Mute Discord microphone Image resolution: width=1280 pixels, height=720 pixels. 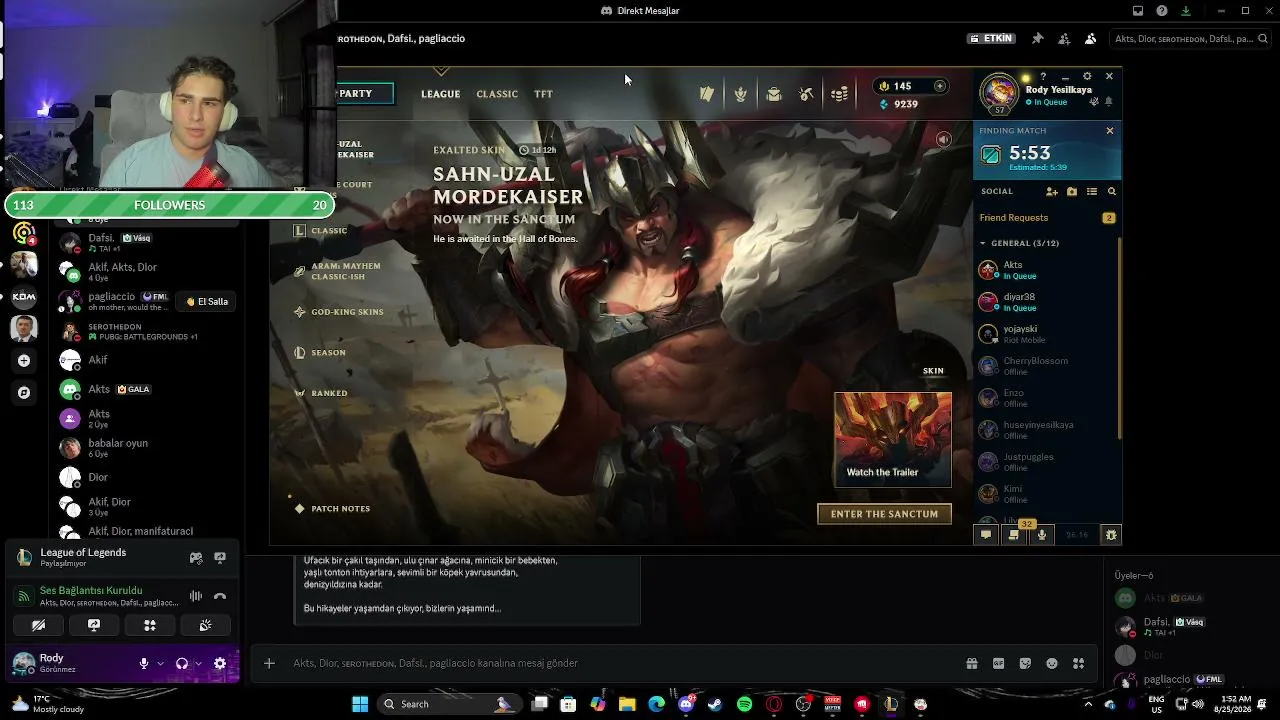(144, 663)
